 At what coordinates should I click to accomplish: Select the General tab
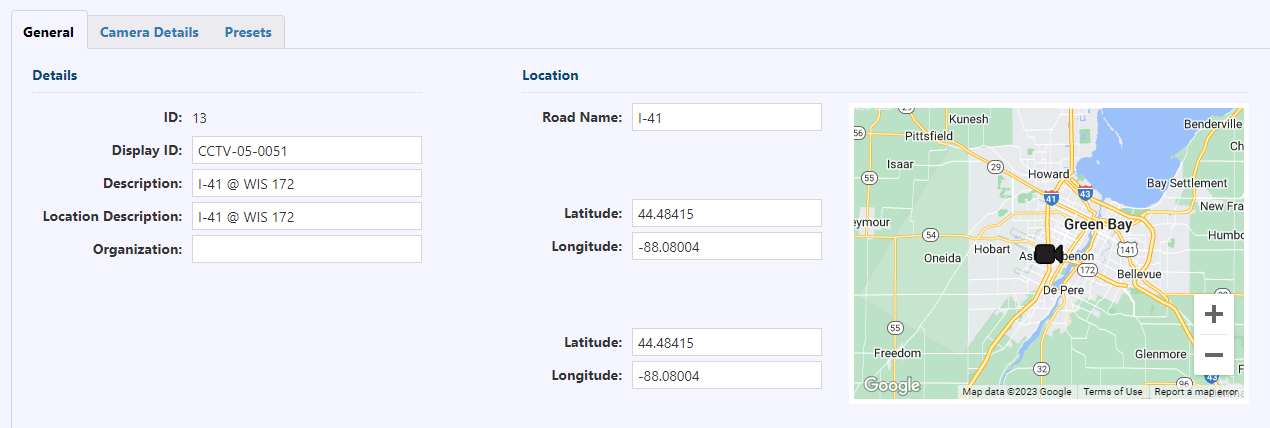[48, 32]
